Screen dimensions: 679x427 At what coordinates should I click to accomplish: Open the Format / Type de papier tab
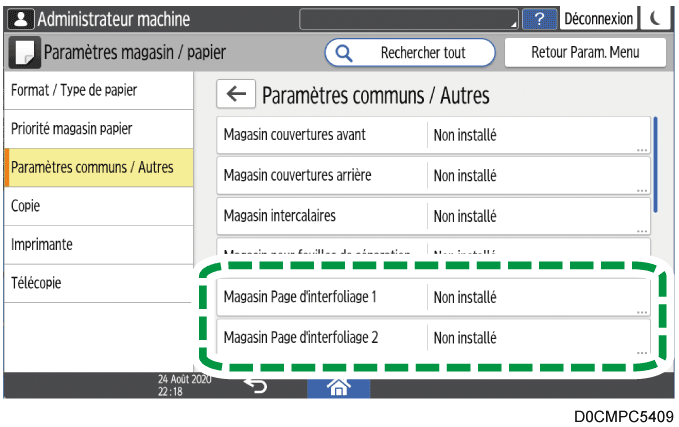pos(98,90)
